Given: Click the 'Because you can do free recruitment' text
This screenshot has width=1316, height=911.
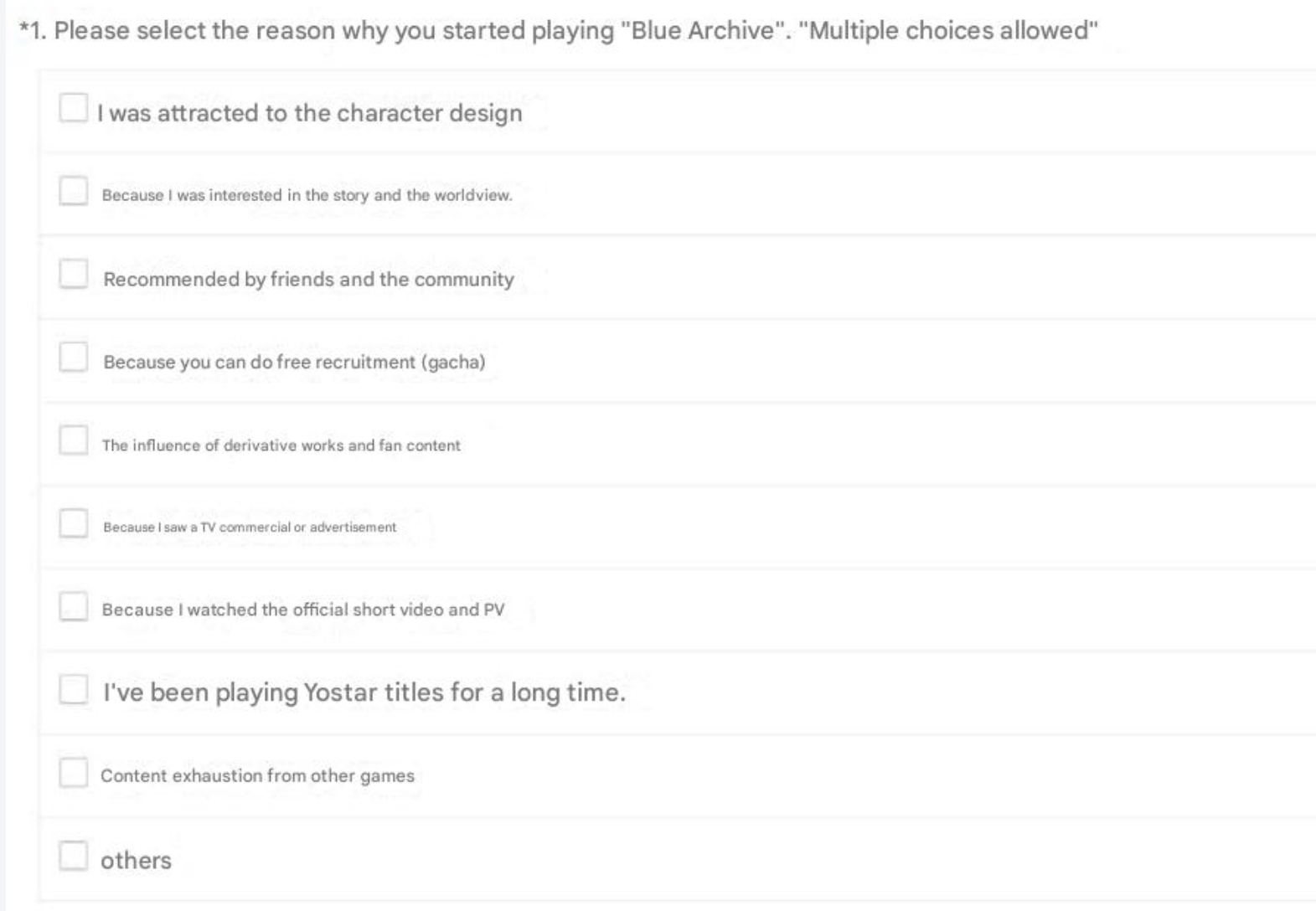Looking at the screenshot, I should 294,362.
